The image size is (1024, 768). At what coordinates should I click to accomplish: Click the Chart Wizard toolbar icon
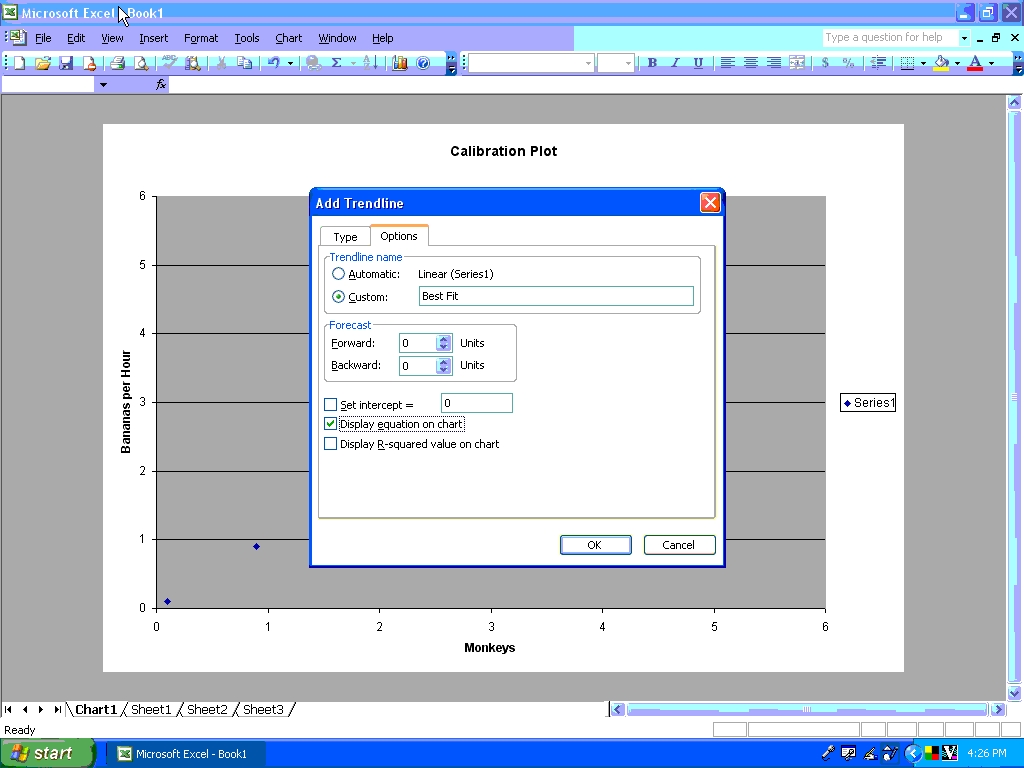click(400, 63)
